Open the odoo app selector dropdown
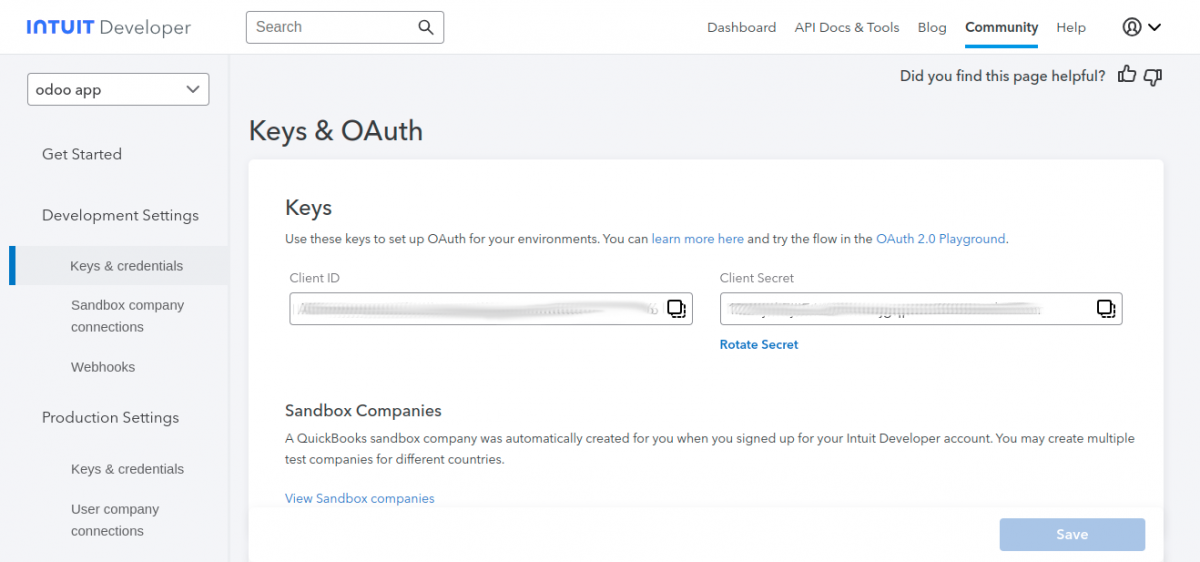Image resolution: width=1200 pixels, height=562 pixels. pyautogui.click(x=118, y=89)
